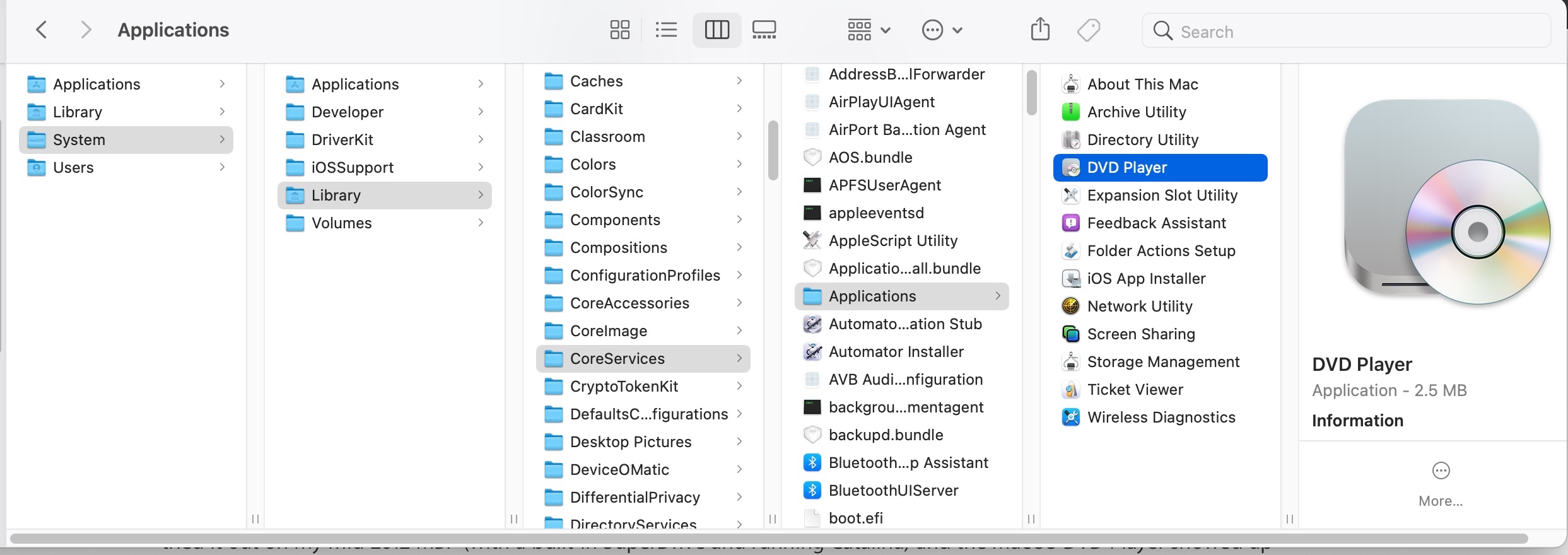Expand the Desktop Pictures folder chevron
The image size is (1568, 555).
click(739, 441)
